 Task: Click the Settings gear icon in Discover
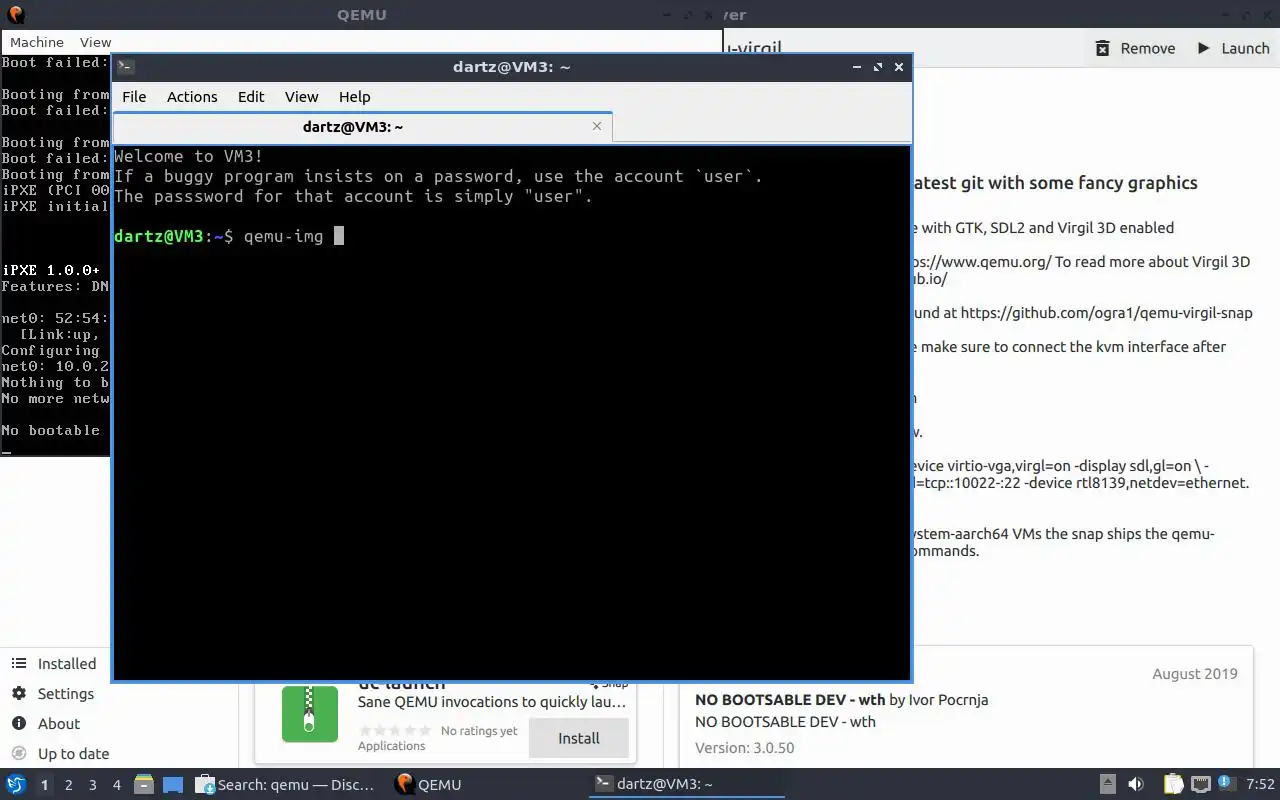pos(19,694)
